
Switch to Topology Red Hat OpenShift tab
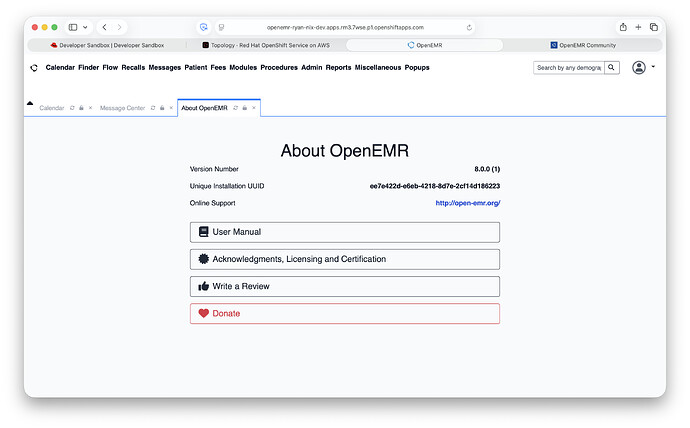click(x=266, y=45)
